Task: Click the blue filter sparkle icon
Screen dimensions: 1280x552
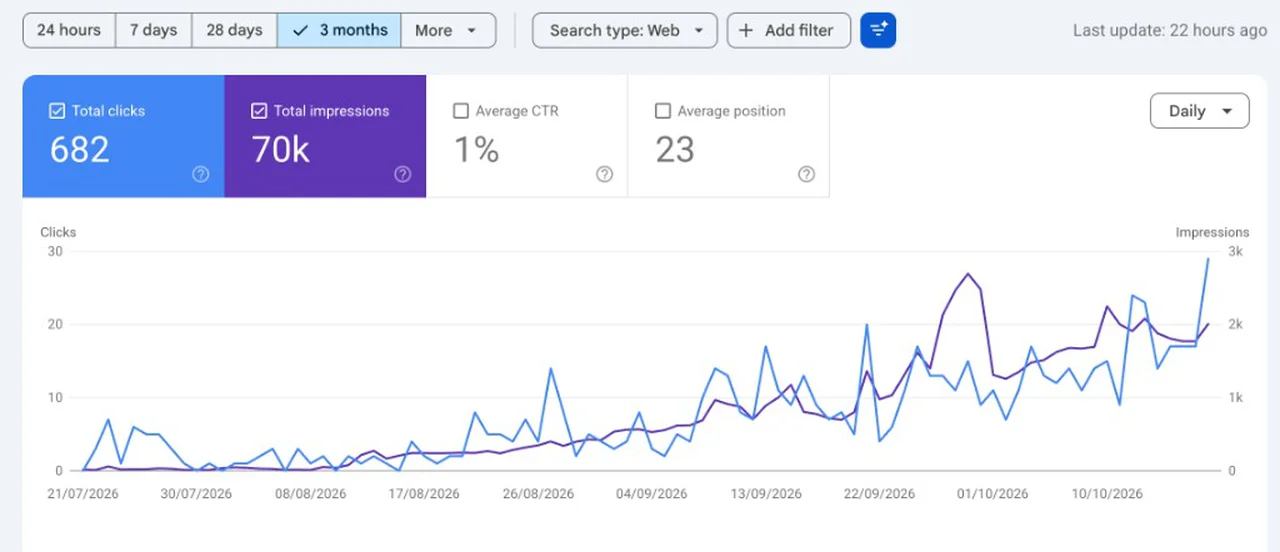Action: point(878,30)
